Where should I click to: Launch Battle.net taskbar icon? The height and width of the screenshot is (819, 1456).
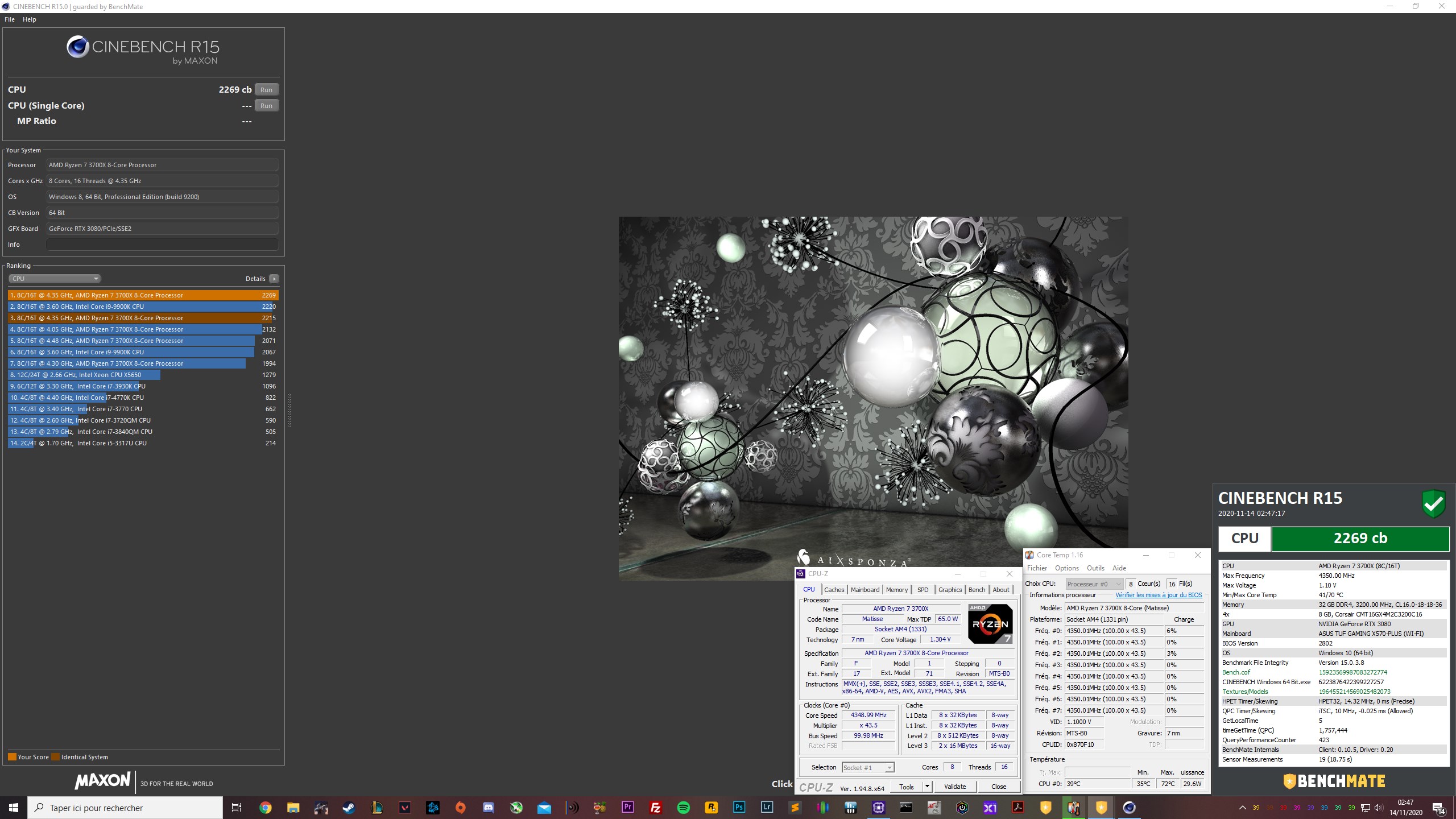click(433, 808)
